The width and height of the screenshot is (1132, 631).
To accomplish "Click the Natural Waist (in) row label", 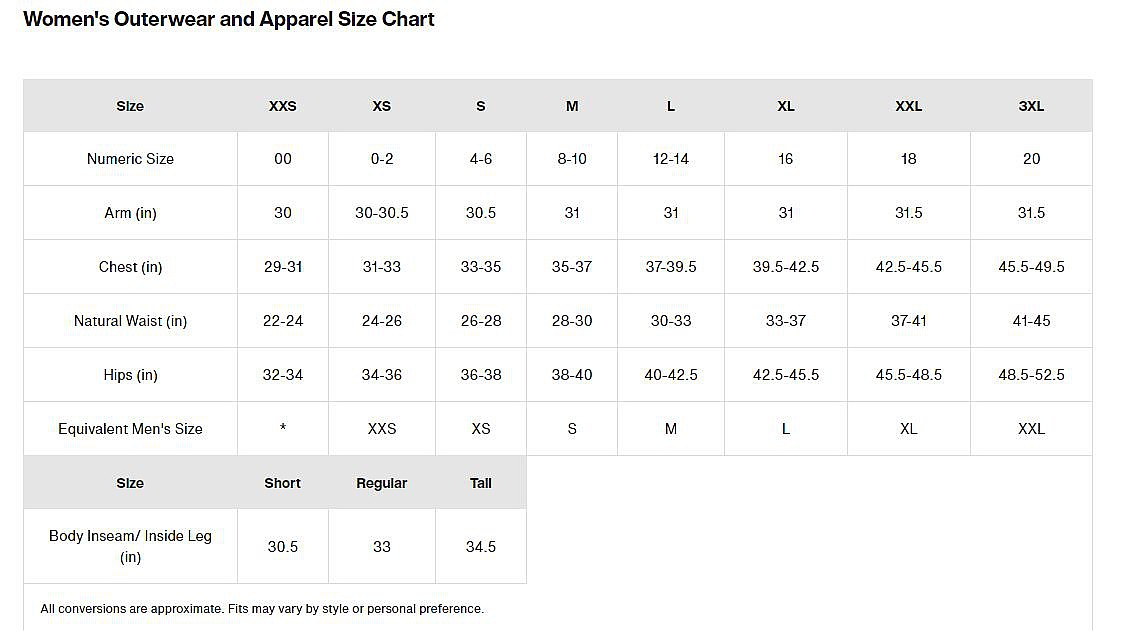I will (x=130, y=321).
